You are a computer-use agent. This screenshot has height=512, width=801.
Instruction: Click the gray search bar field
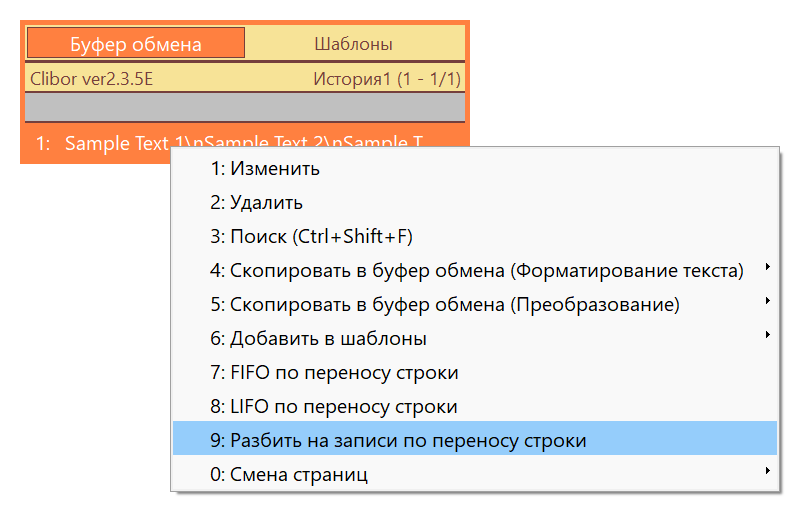point(245,107)
